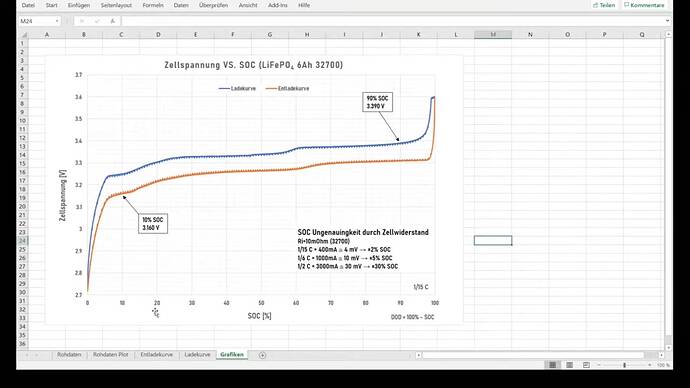Switch to the Rohdaten Plot sheet tab

point(110,355)
